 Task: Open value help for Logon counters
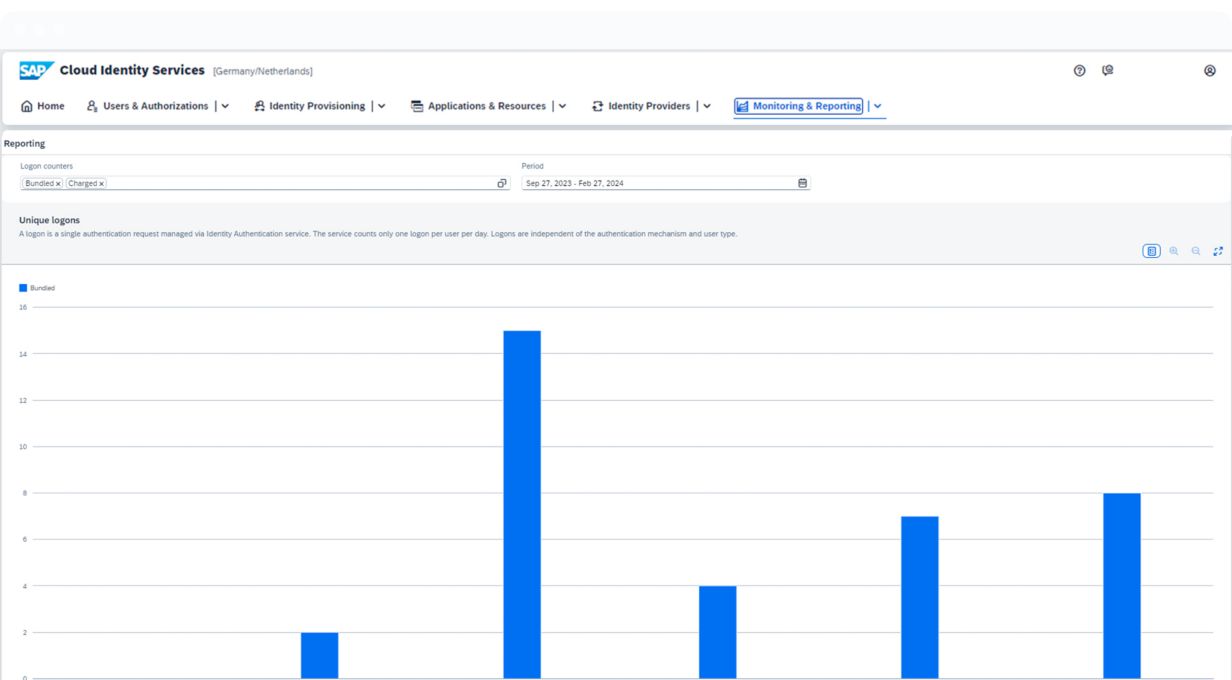point(502,183)
